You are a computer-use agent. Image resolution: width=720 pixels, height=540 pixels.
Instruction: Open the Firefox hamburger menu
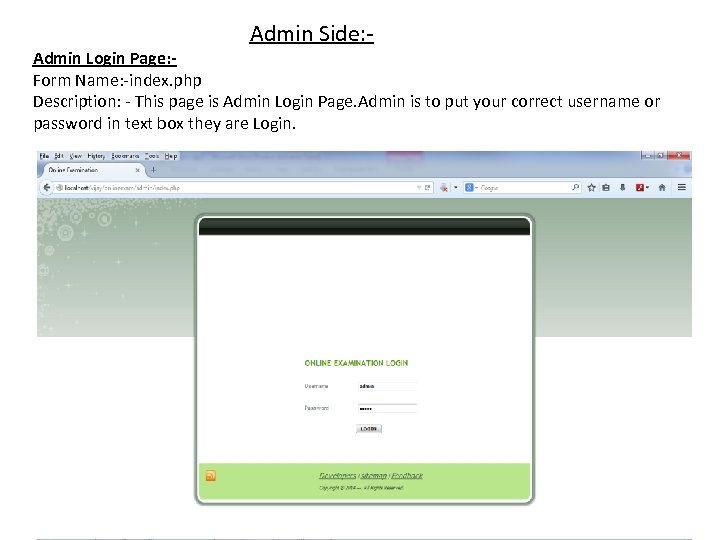pyautogui.click(x=682, y=187)
